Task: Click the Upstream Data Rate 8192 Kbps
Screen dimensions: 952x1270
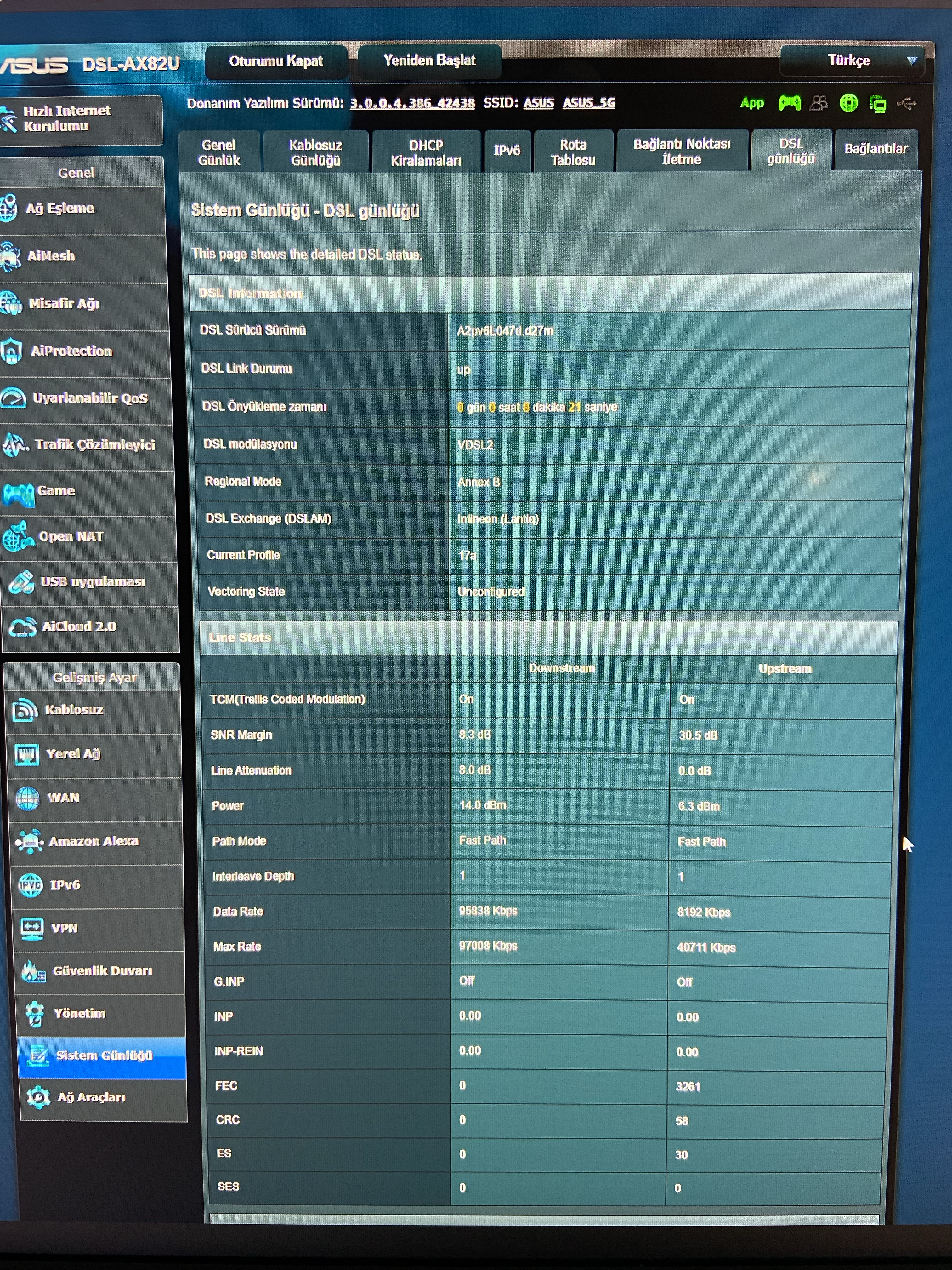Action: pyautogui.click(x=704, y=912)
